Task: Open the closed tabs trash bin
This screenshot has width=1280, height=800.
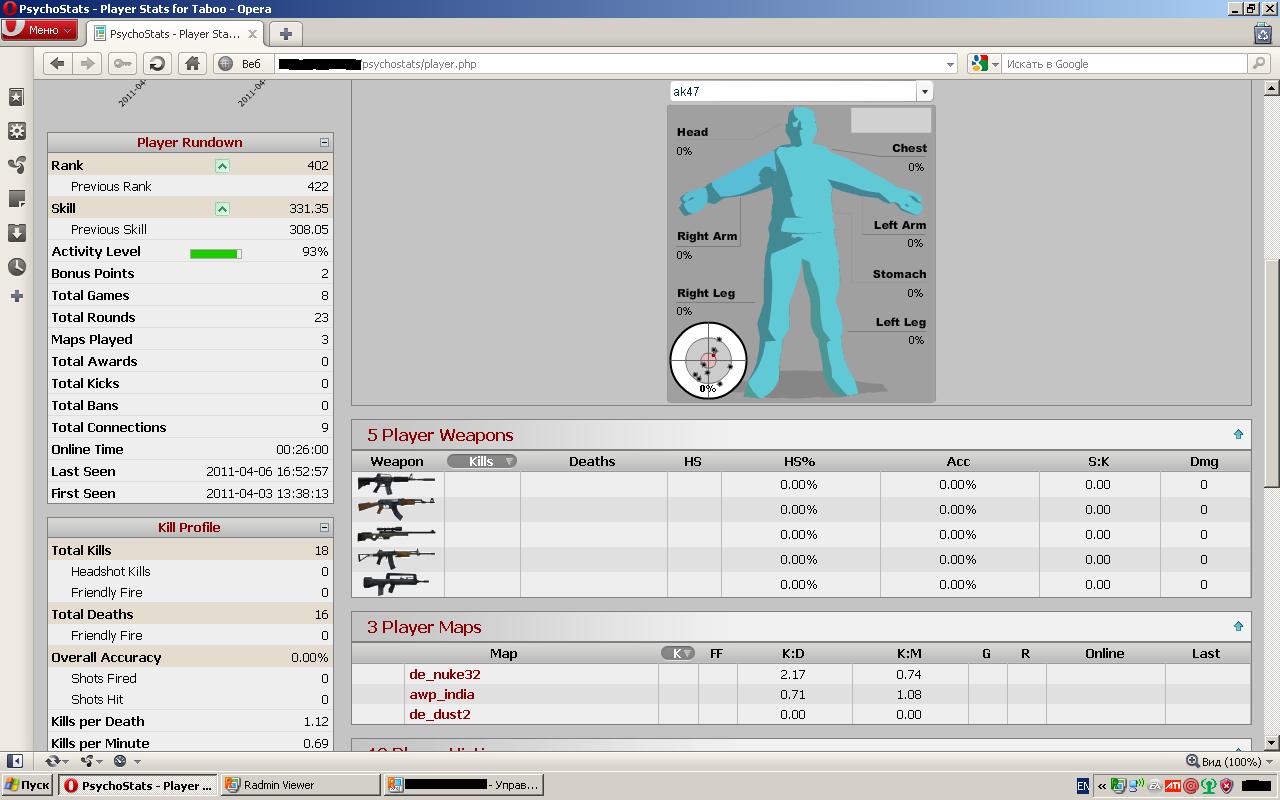Action: 1263,33
